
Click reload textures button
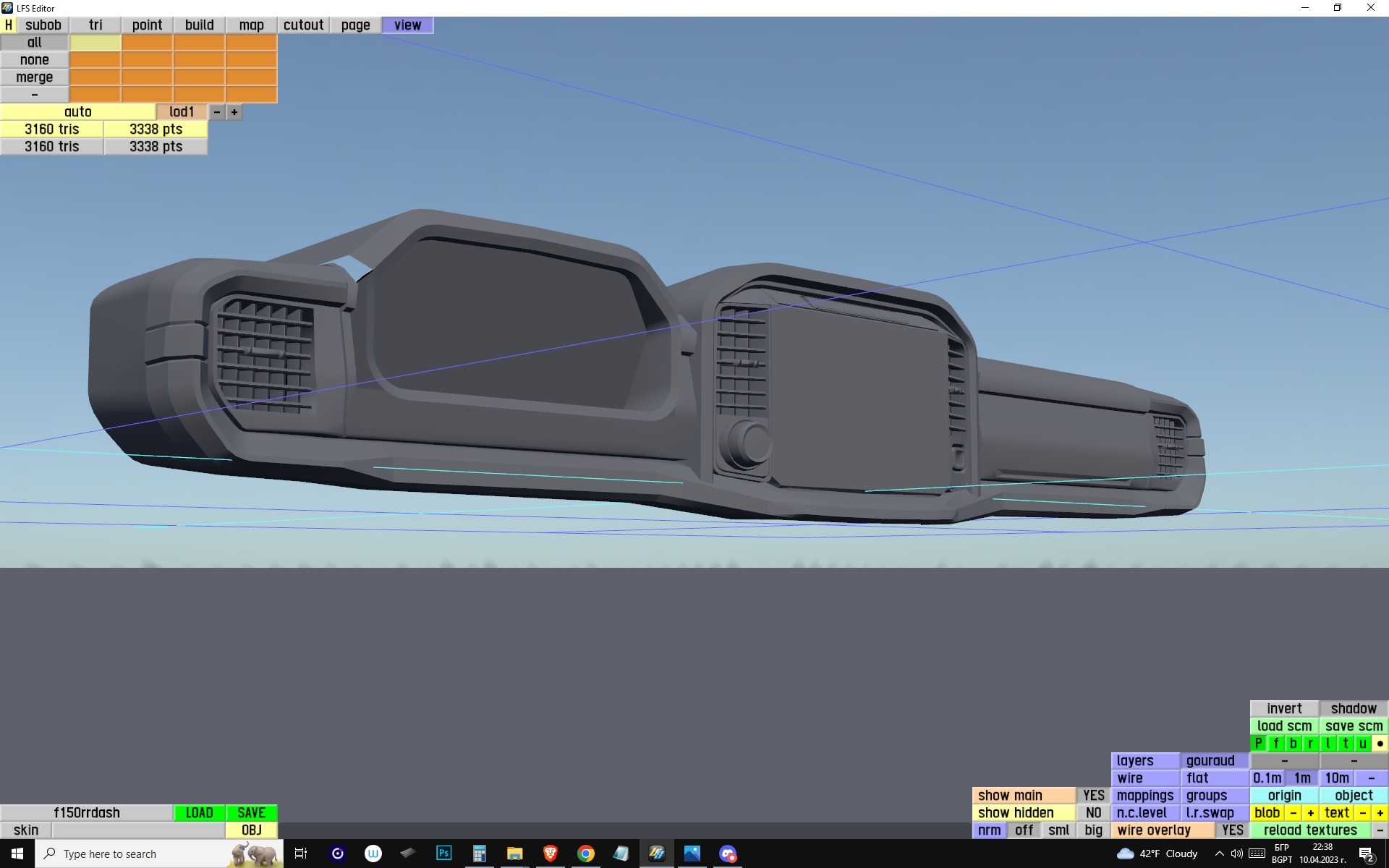point(1310,830)
